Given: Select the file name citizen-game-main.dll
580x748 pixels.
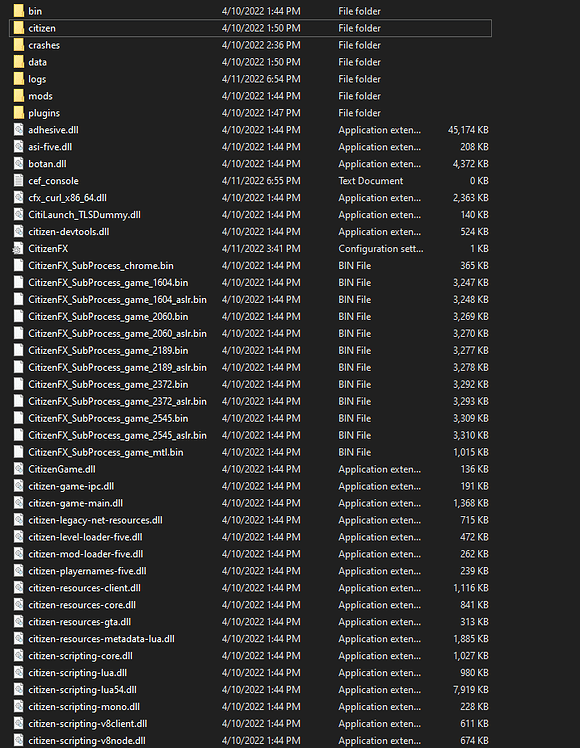Looking at the screenshot, I should [x=75, y=503].
